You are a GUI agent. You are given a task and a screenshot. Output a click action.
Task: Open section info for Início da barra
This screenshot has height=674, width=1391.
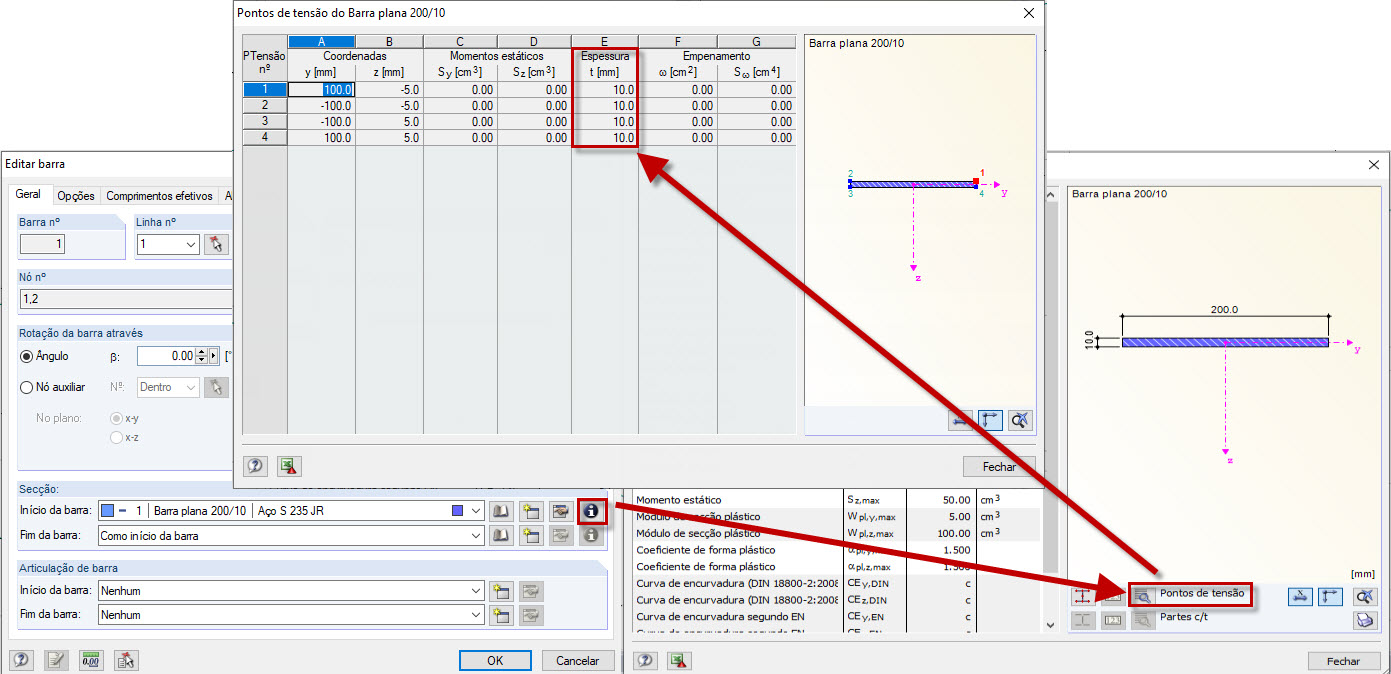[591, 511]
